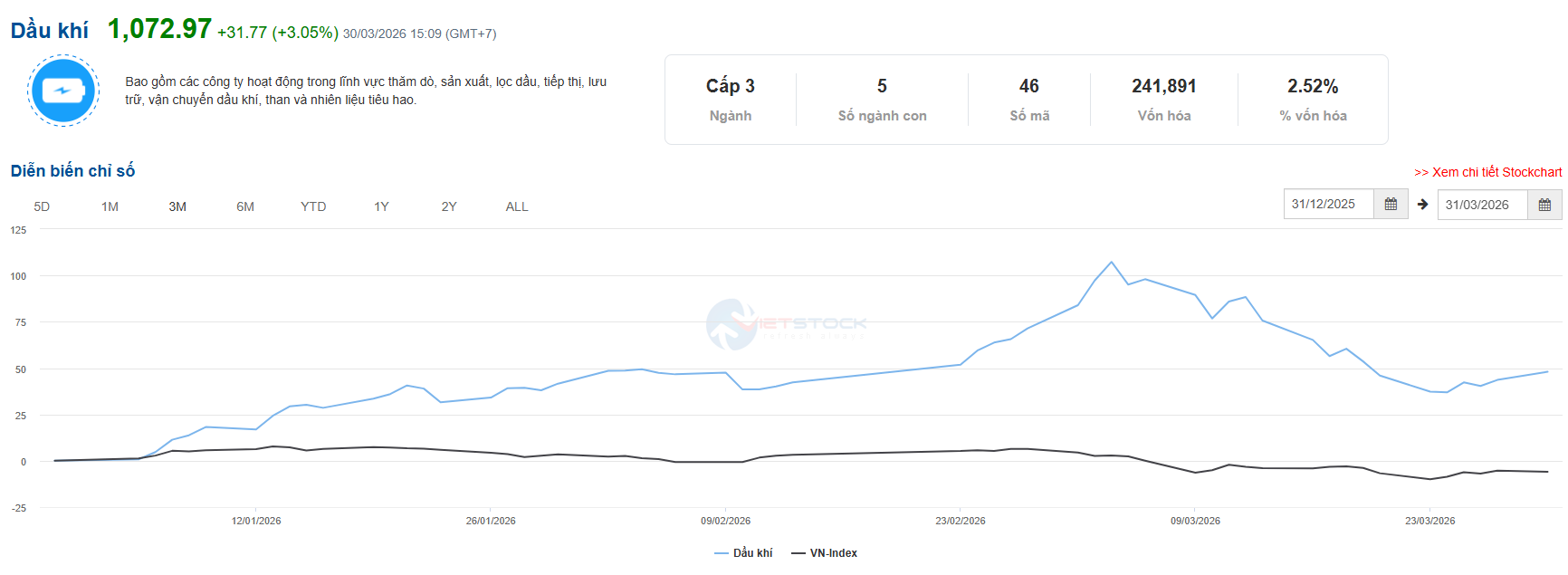
Task: Switch to the 1Y chart range
Action: pos(381,206)
